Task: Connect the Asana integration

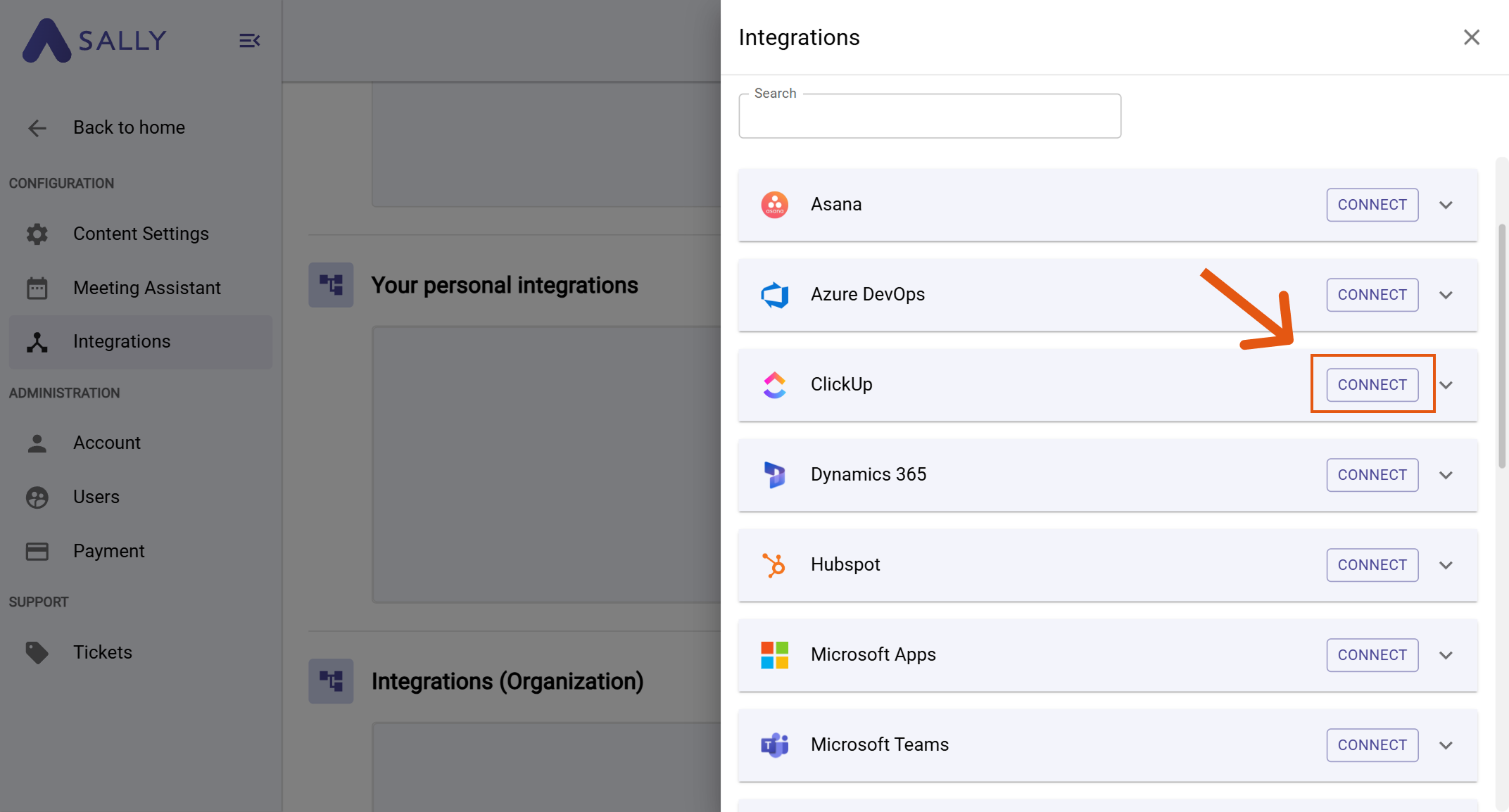Action: point(1372,205)
